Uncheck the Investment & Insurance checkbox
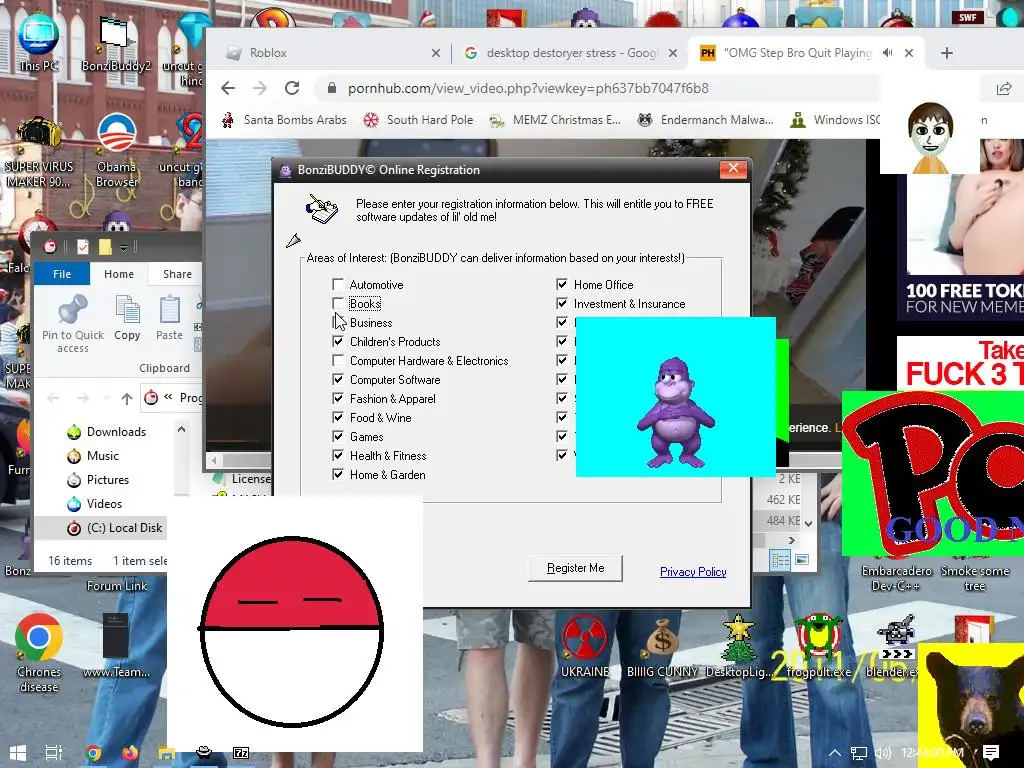 562,303
